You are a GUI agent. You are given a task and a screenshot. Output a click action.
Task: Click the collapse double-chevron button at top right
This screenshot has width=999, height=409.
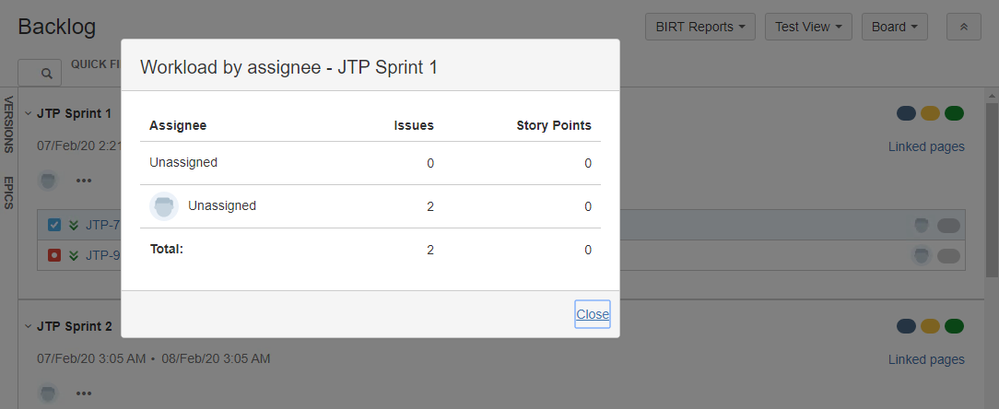[x=963, y=27]
